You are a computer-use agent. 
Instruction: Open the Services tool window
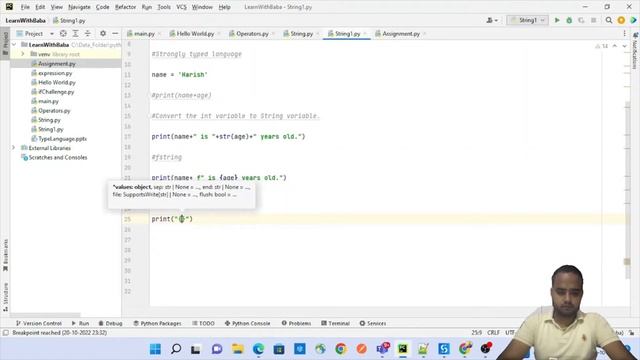tap(373, 323)
